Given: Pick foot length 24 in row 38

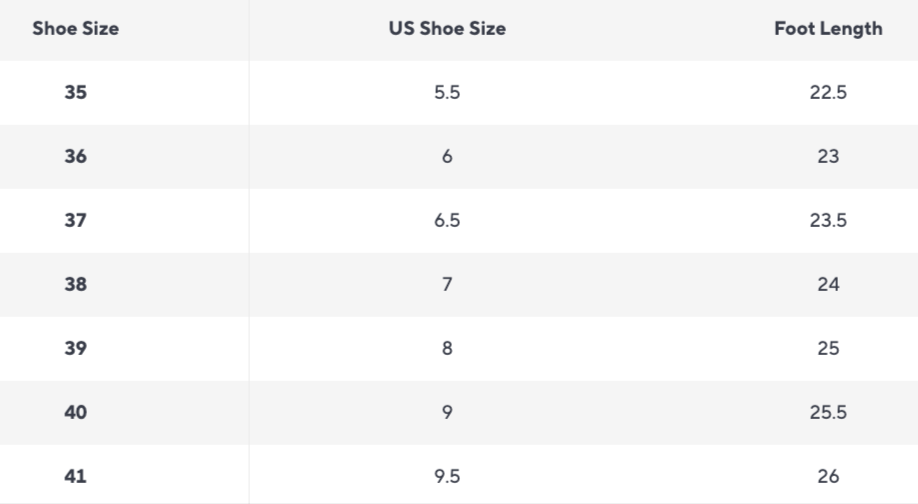Looking at the screenshot, I should click(828, 285).
